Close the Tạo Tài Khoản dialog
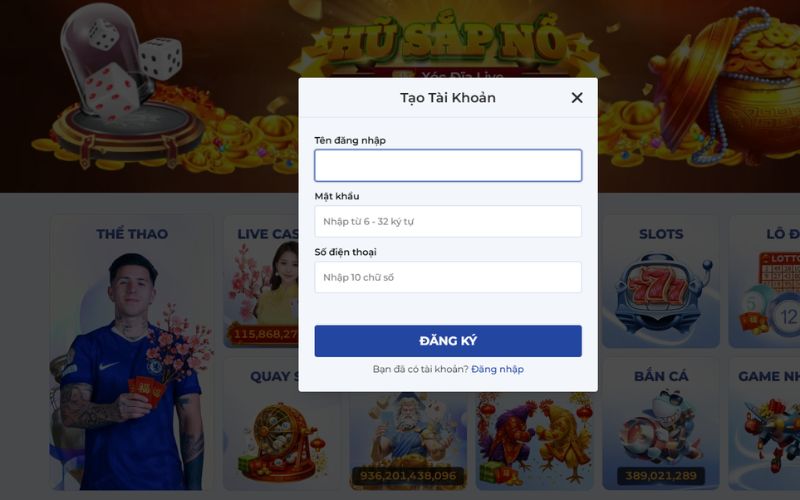800x500 pixels. coord(577,97)
